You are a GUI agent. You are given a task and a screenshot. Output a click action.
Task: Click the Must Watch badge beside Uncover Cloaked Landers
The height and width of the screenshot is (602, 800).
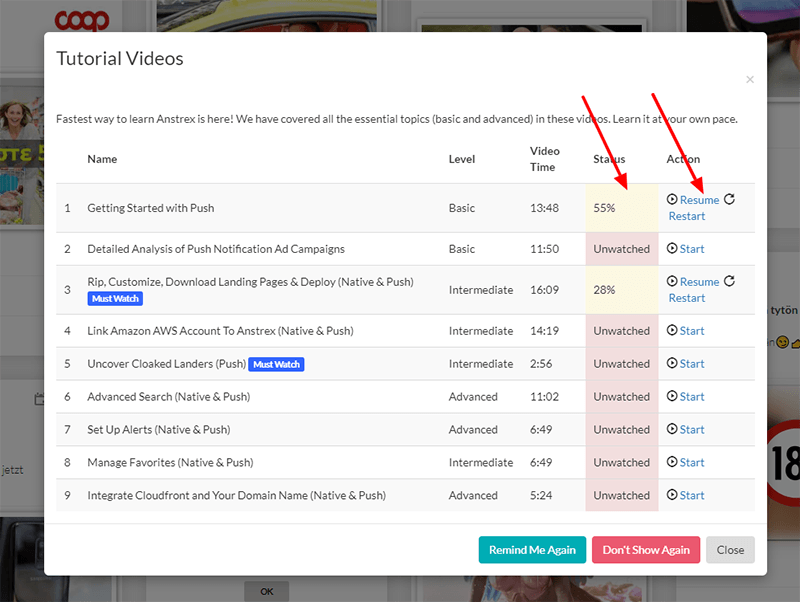(277, 364)
